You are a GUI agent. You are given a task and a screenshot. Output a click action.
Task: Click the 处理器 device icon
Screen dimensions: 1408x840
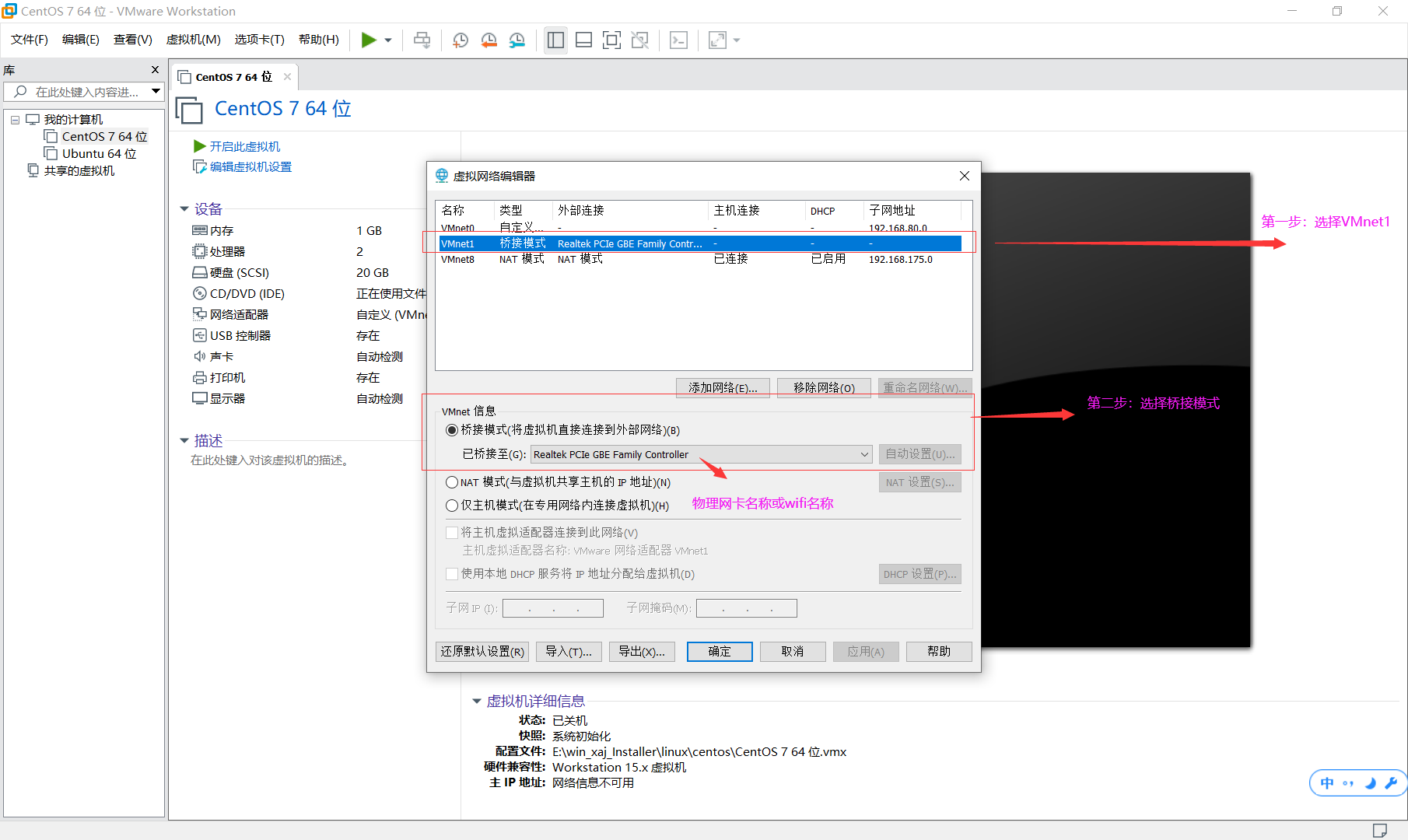[x=199, y=251]
